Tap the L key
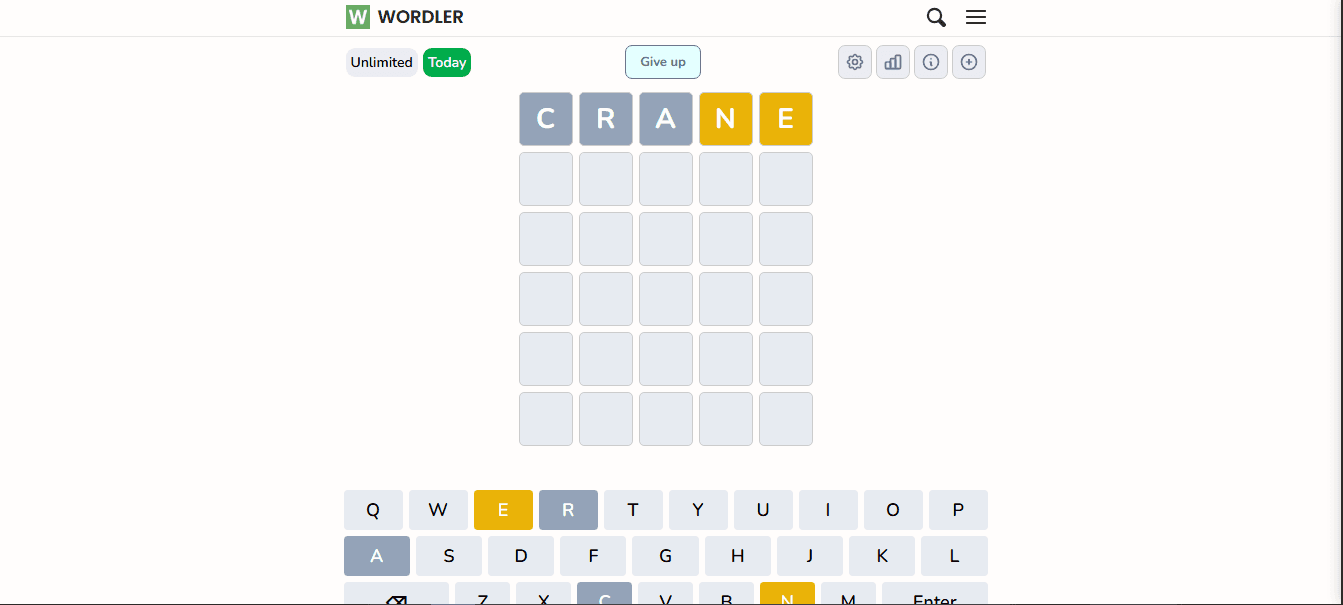The height and width of the screenshot is (605, 1343). click(954, 556)
